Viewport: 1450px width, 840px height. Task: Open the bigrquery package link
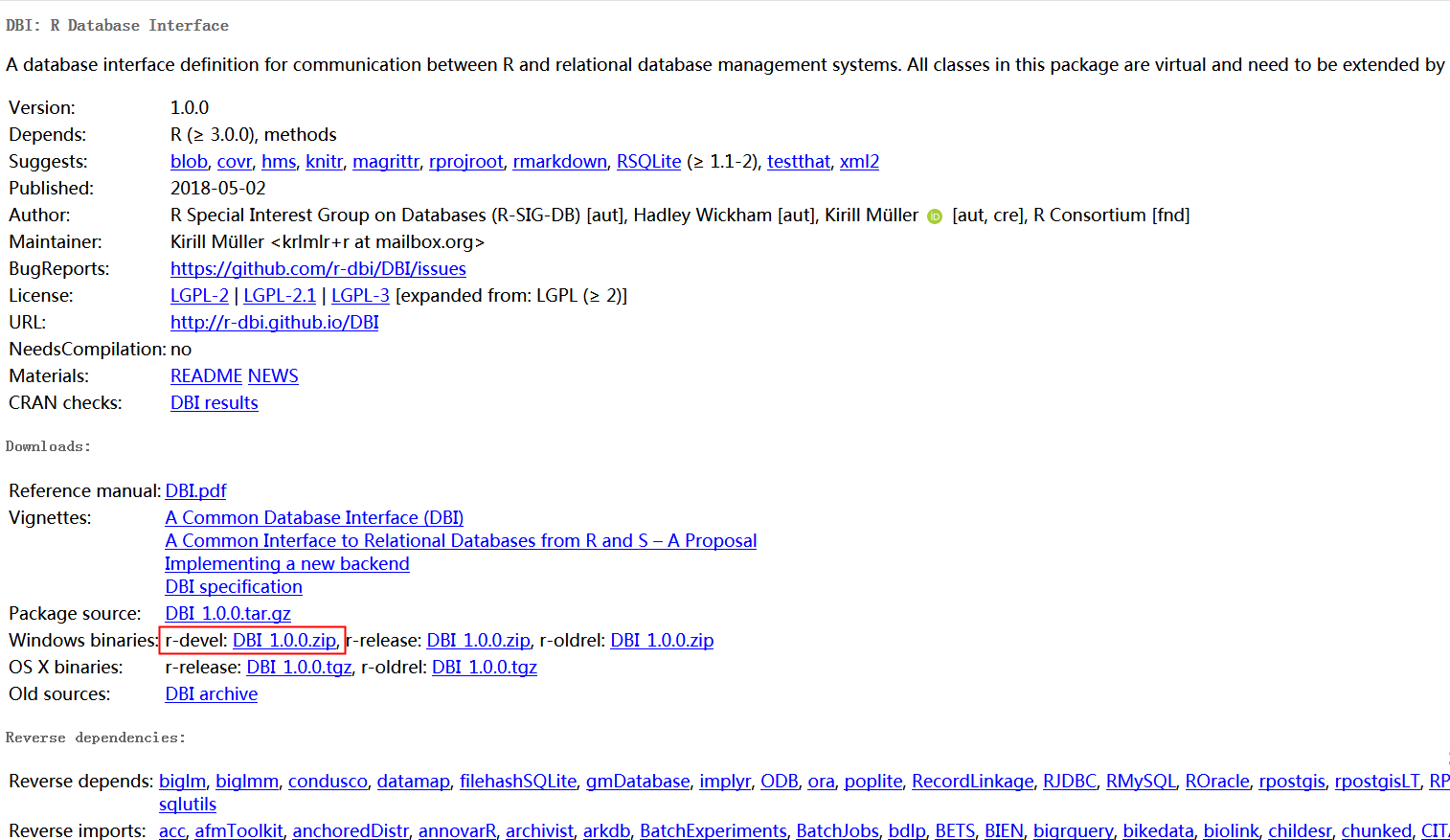click(1074, 830)
